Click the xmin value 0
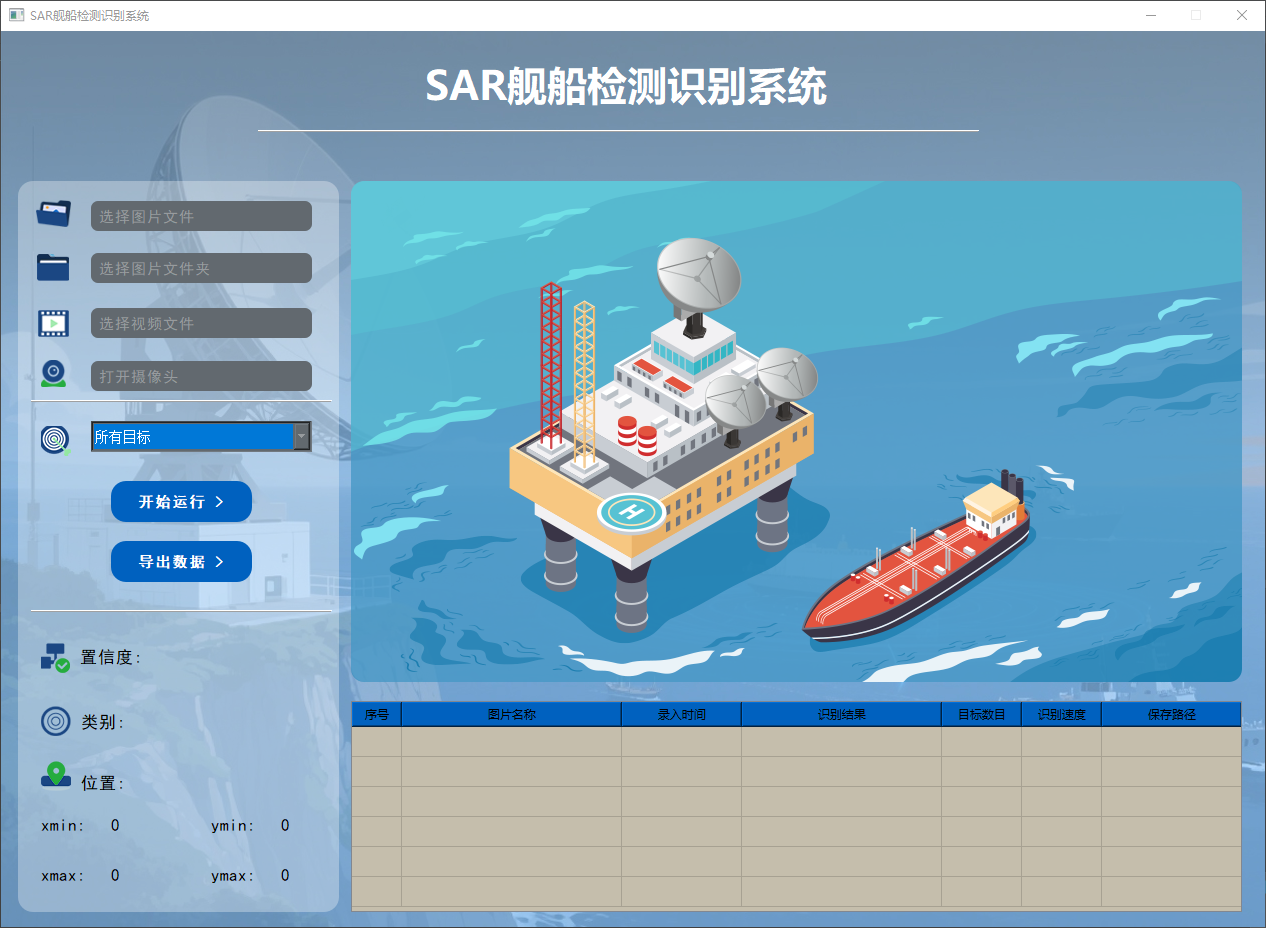The height and width of the screenshot is (928, 1266). pyautogui.click(x=115, y=825)
